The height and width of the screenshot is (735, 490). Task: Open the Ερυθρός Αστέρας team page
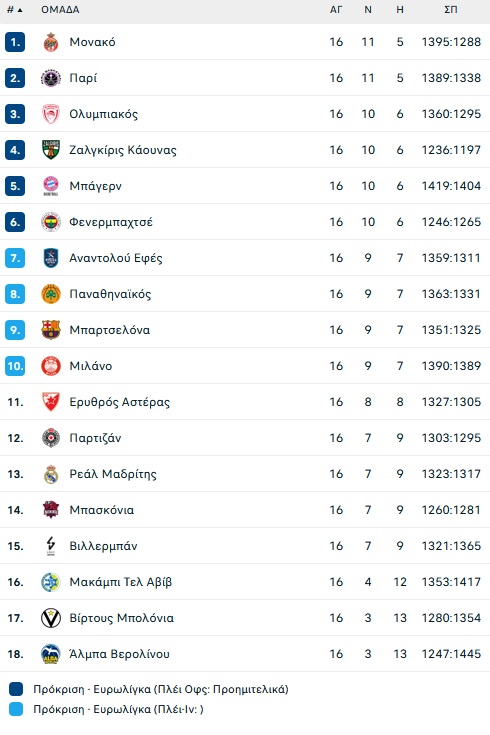(x=120, y=402)
